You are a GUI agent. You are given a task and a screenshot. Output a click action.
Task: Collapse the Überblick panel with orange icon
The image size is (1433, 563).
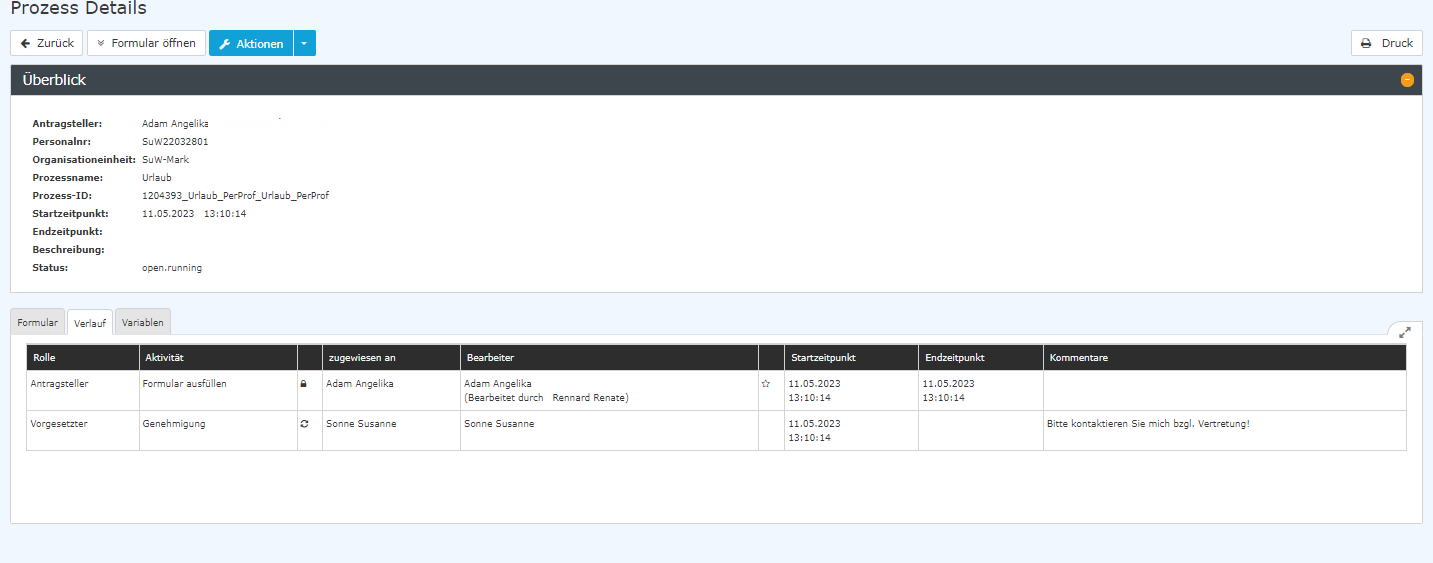point(1407,80)
